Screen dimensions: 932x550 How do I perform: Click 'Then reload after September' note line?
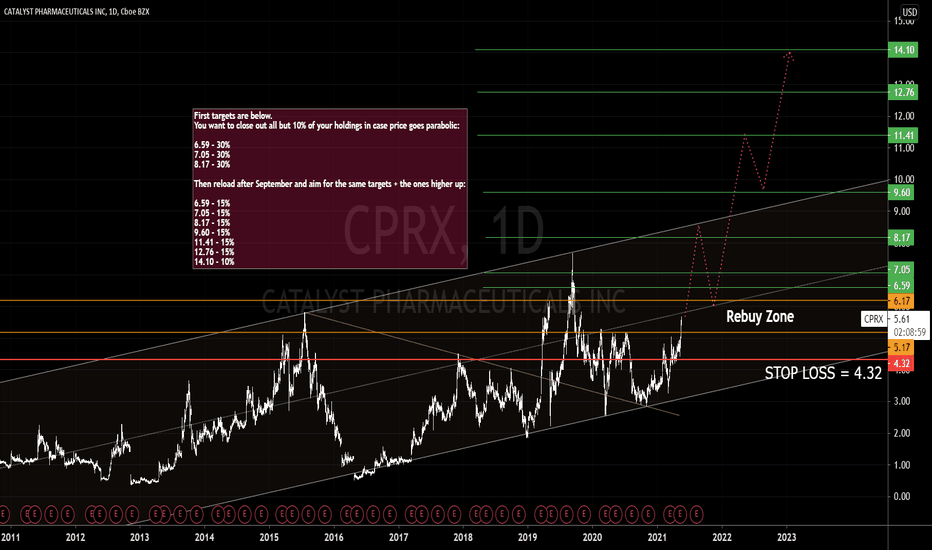(329, 184)
